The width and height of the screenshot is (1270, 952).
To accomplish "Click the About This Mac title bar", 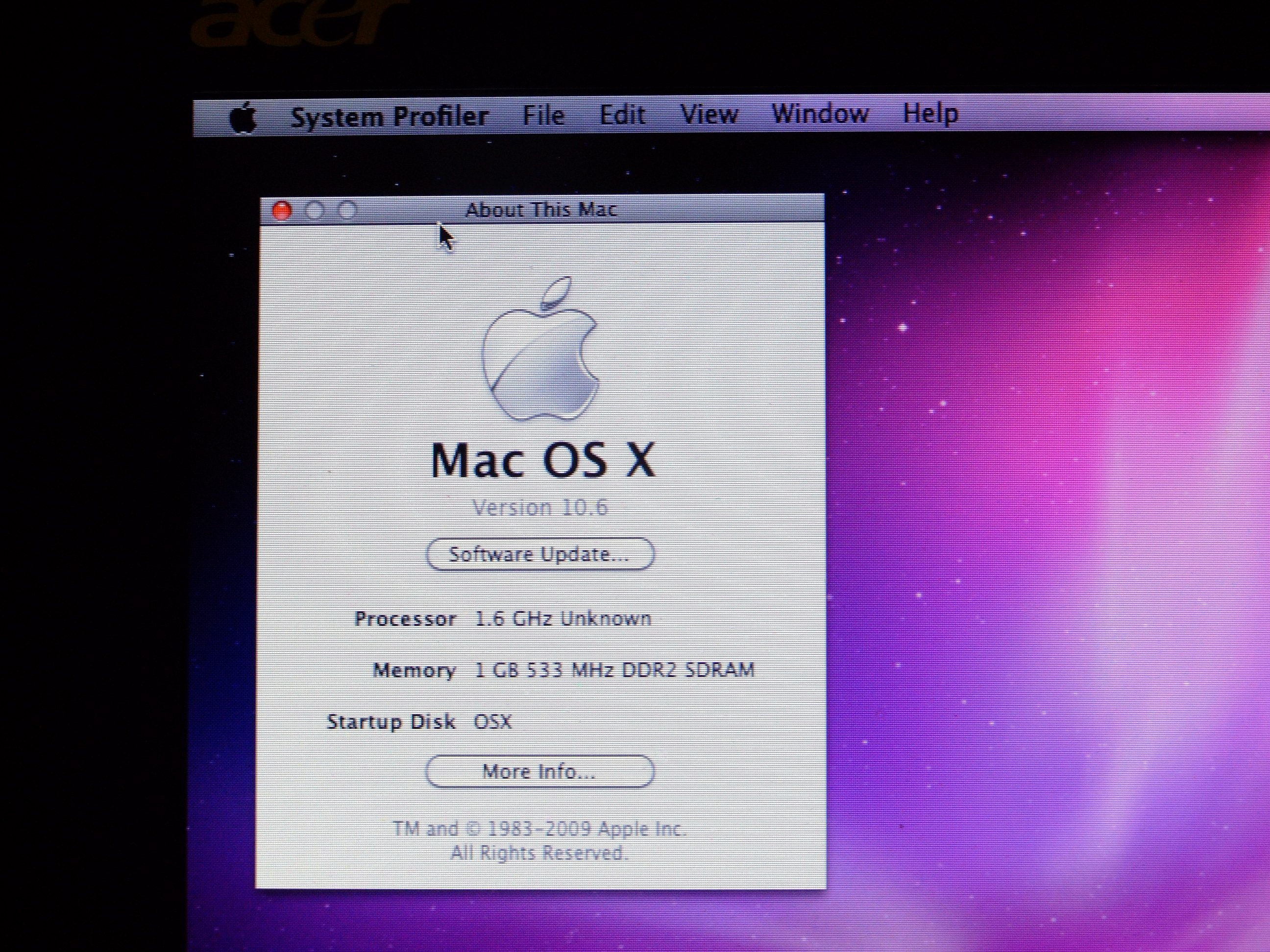I will pos(541,210).
